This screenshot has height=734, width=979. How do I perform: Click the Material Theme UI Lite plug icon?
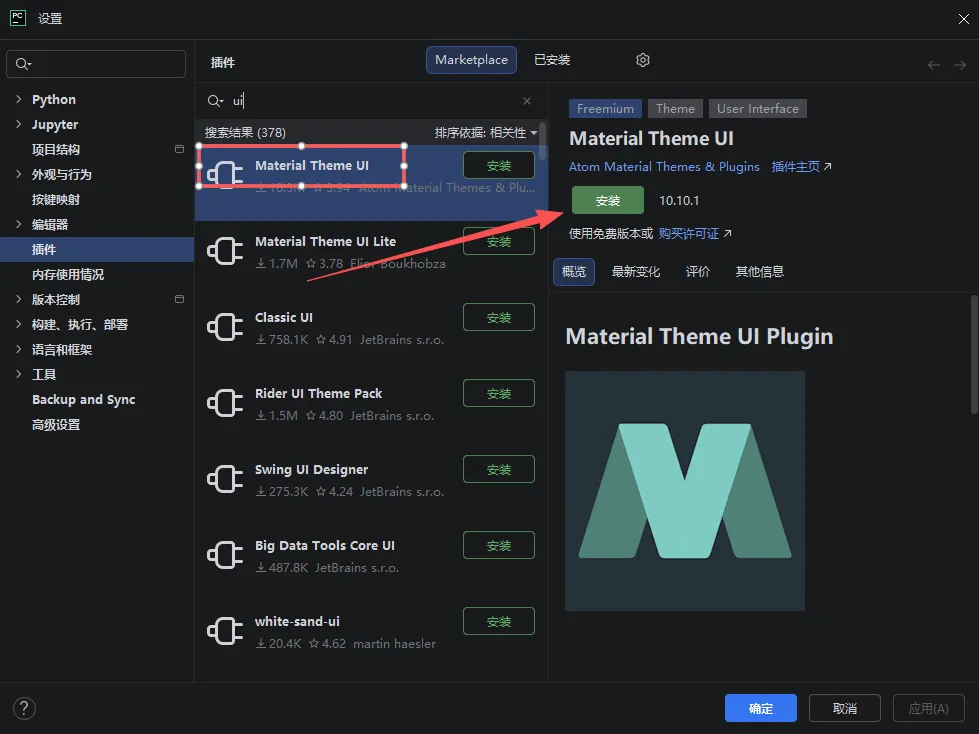(x=225, y=252)
